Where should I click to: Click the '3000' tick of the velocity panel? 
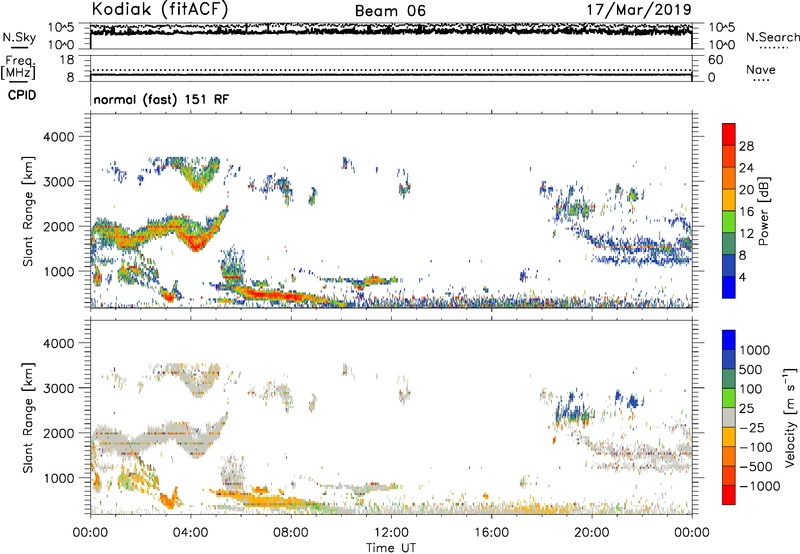(58, 388)
